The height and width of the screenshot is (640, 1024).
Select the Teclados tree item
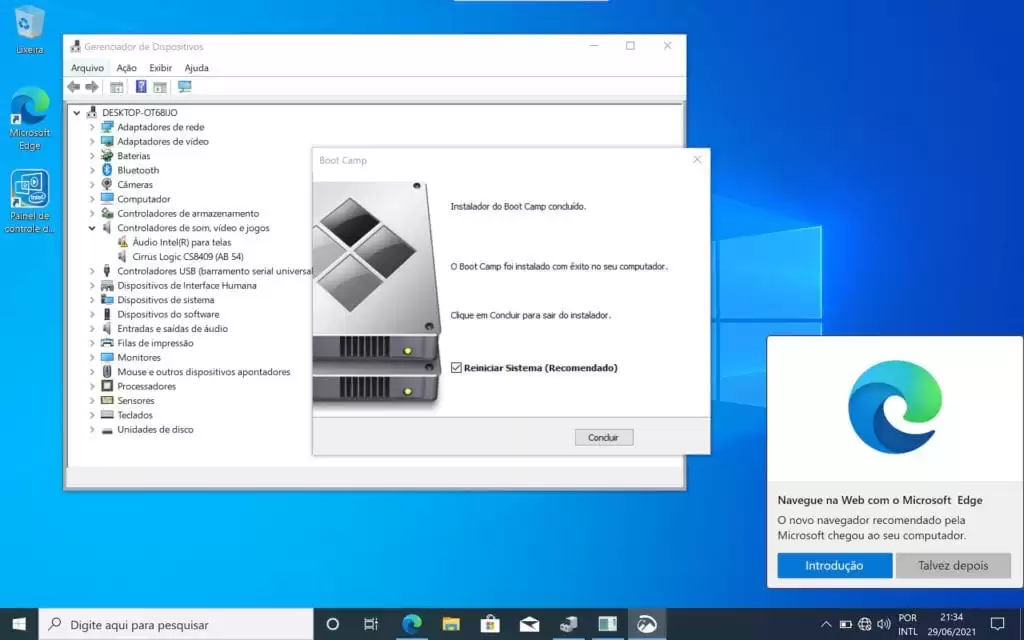coord(135,415)
